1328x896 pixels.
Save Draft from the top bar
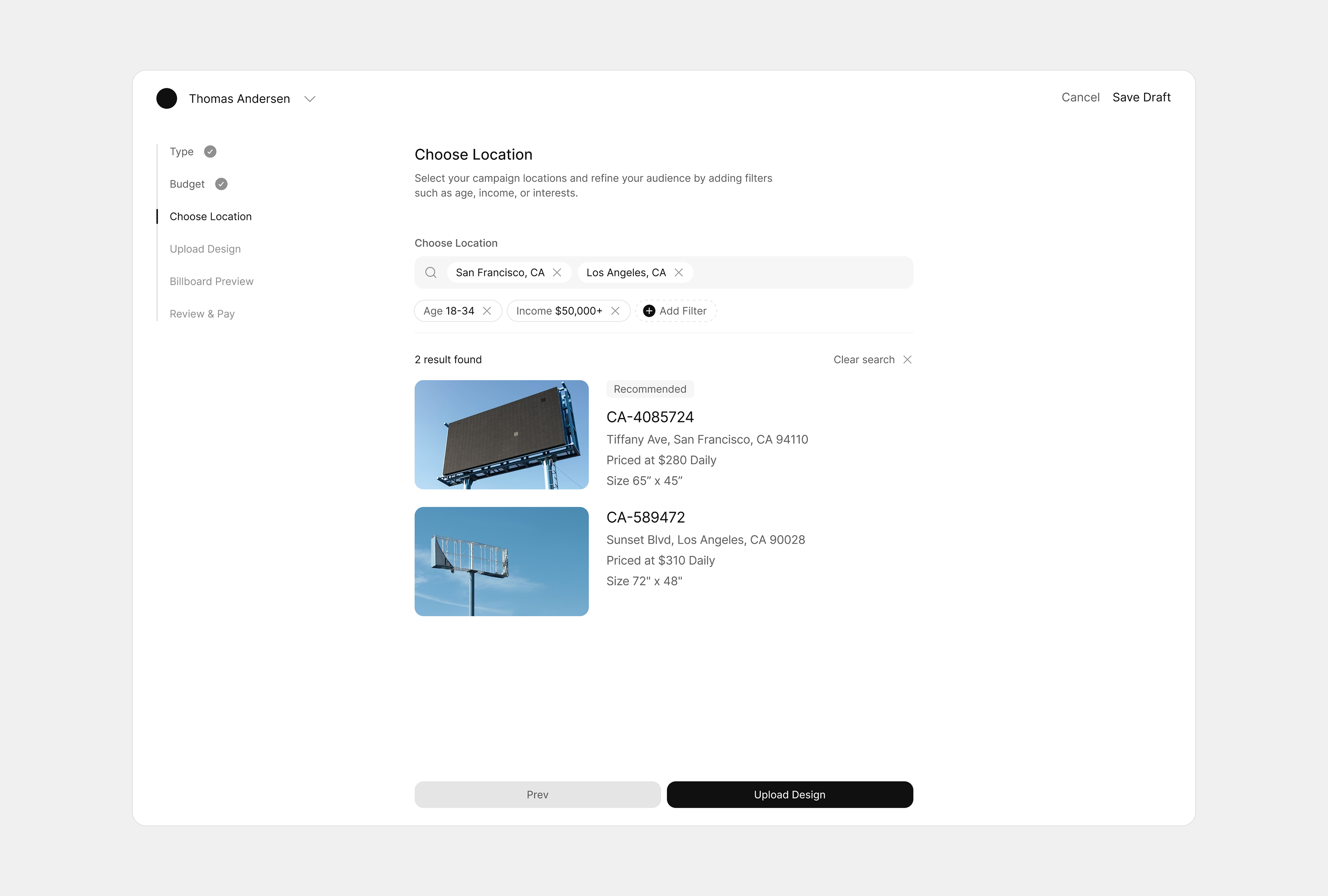pyautogui.click(x=1141, y=97)
